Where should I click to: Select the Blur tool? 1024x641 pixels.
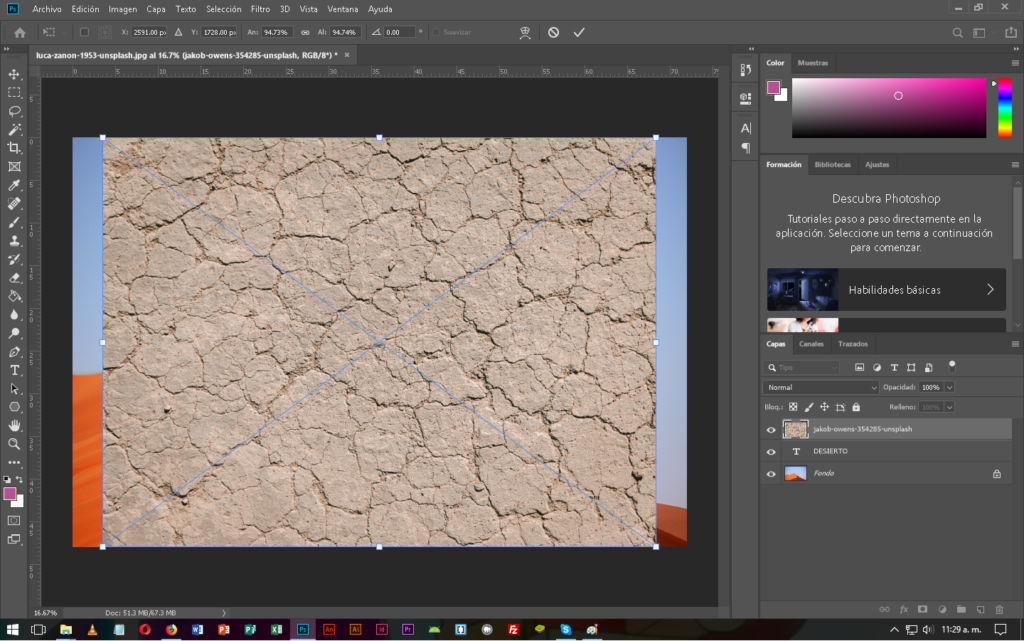click(14, 315)
